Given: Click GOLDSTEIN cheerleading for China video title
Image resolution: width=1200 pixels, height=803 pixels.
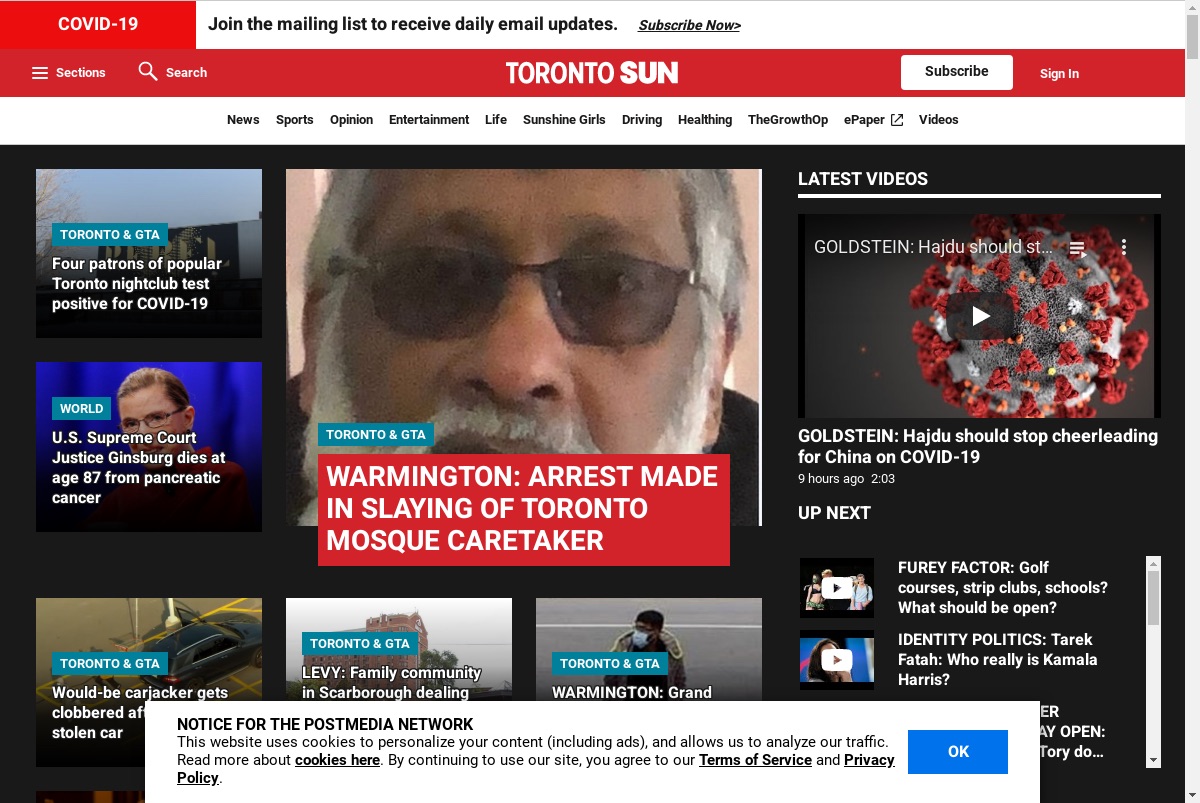Looking at the screenshot, I should pos(978,446).
